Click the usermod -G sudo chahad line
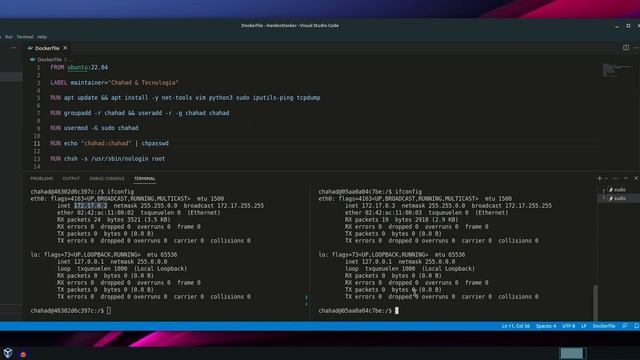The image size is (640, 360). tap(94, 128)
